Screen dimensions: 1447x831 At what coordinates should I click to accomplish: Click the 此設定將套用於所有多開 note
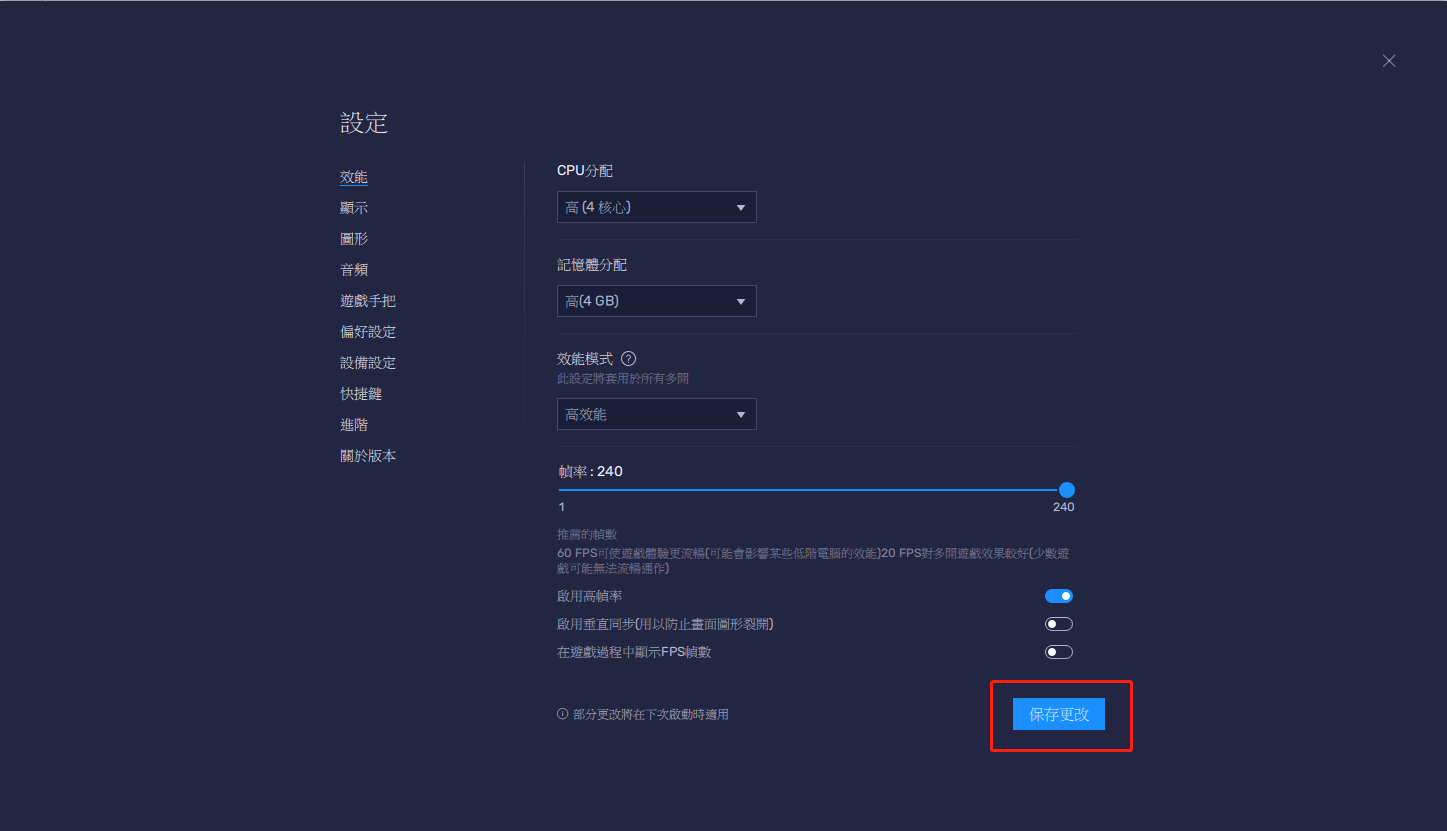623,379
